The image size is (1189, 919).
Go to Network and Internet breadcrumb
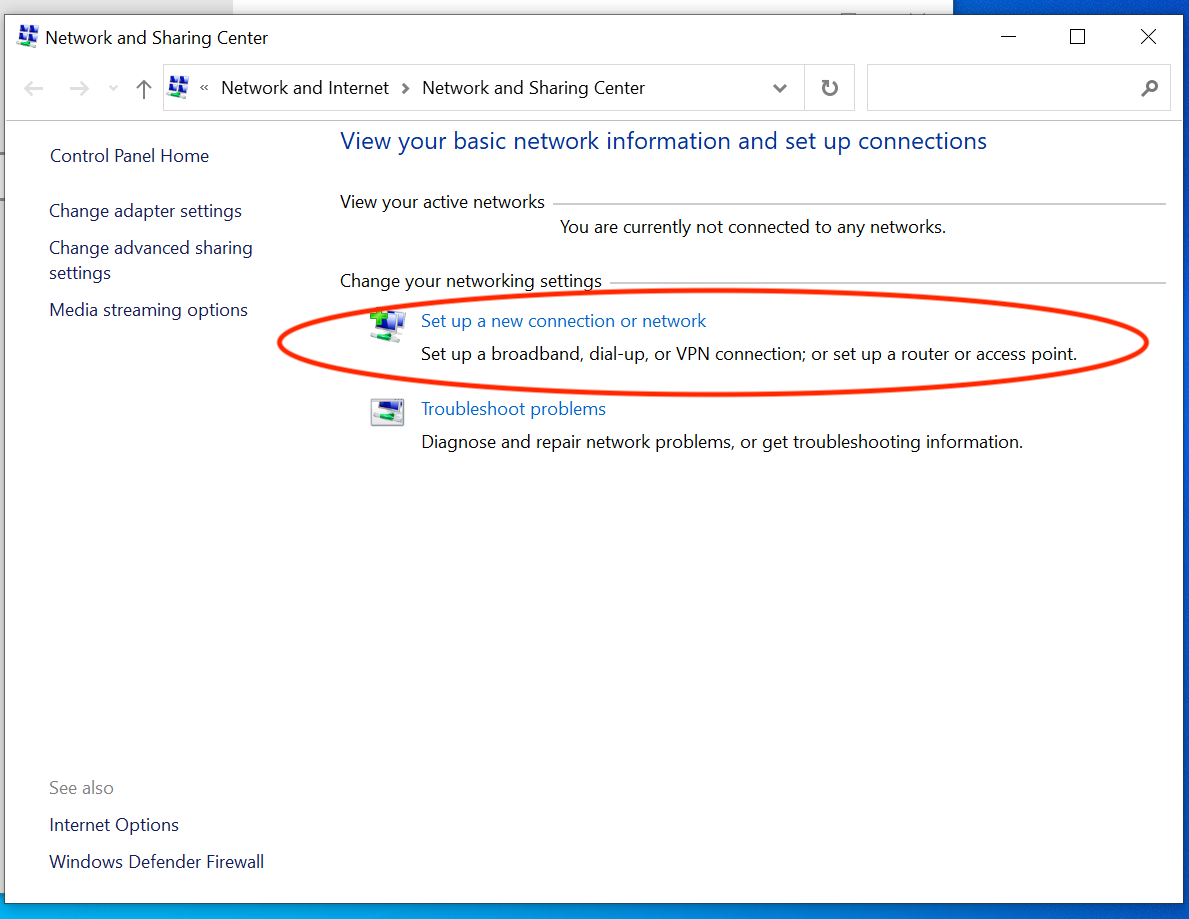[x=304, y=88]
